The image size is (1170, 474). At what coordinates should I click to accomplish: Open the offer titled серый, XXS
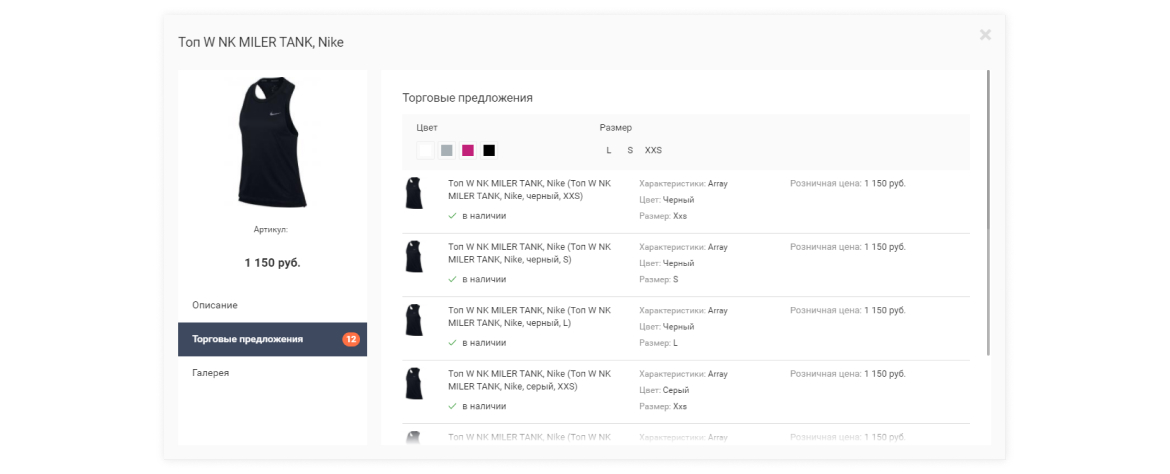click(x=529, y=380)
